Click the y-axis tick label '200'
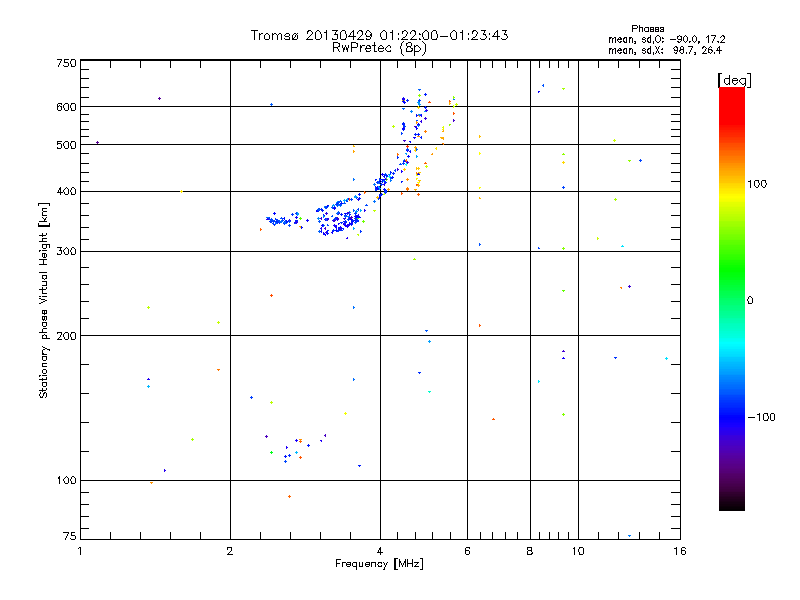The width and height of the screenshot is (800, 600). [x=66, y=336]
